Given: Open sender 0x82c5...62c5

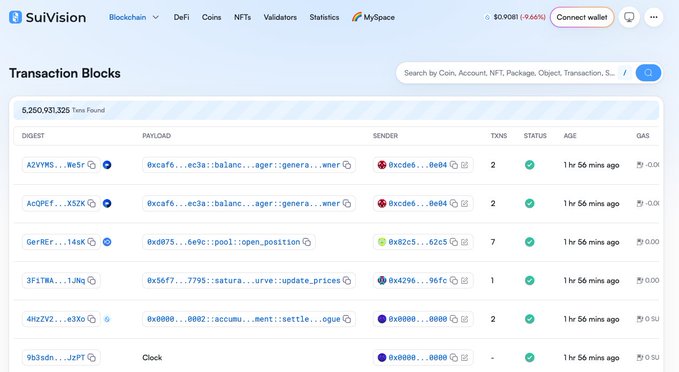Looking at the screenshot, I should [x=417, y=242].
